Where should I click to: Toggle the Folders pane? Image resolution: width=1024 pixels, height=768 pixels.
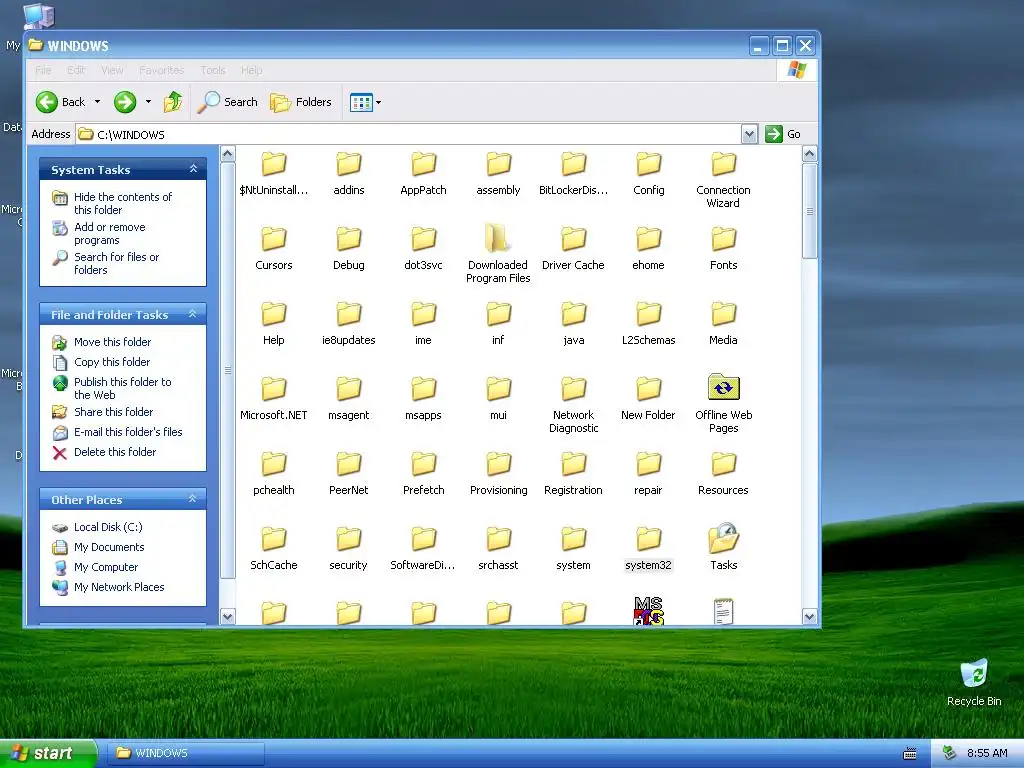point(301,102)
